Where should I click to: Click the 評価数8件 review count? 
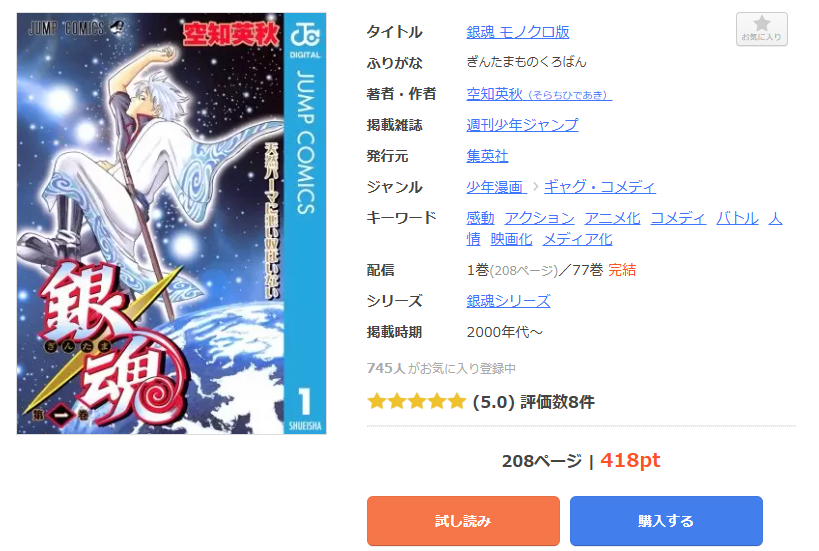[557, 402]
